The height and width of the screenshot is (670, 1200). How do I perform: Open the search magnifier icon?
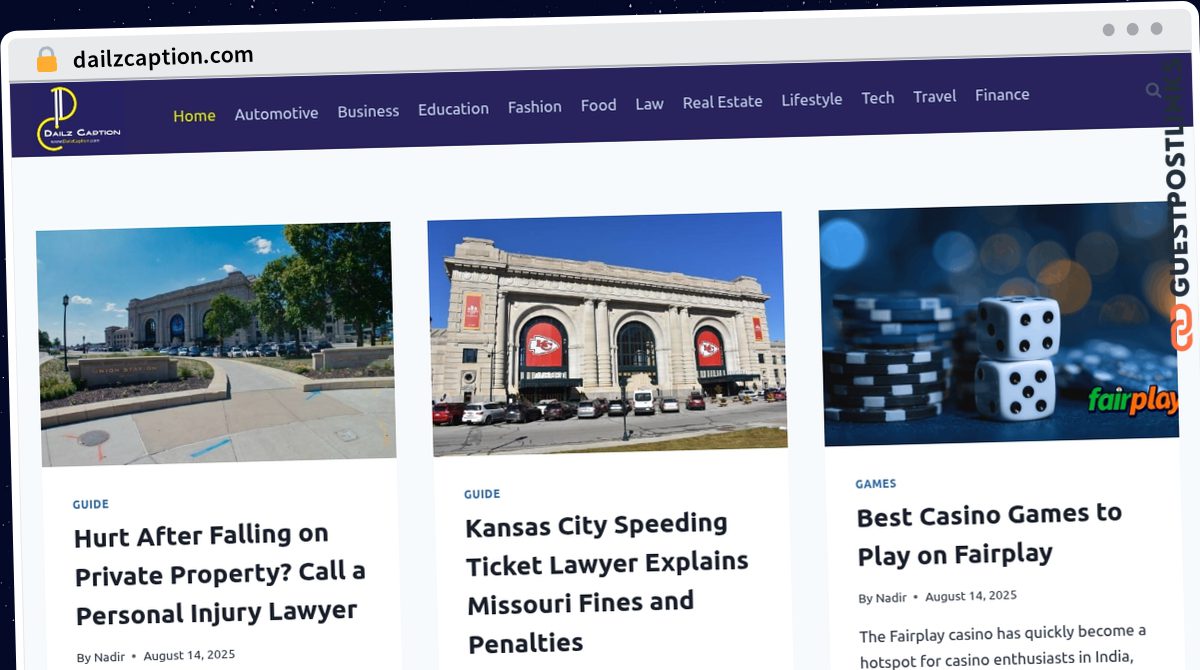[x=1153, y=91]
